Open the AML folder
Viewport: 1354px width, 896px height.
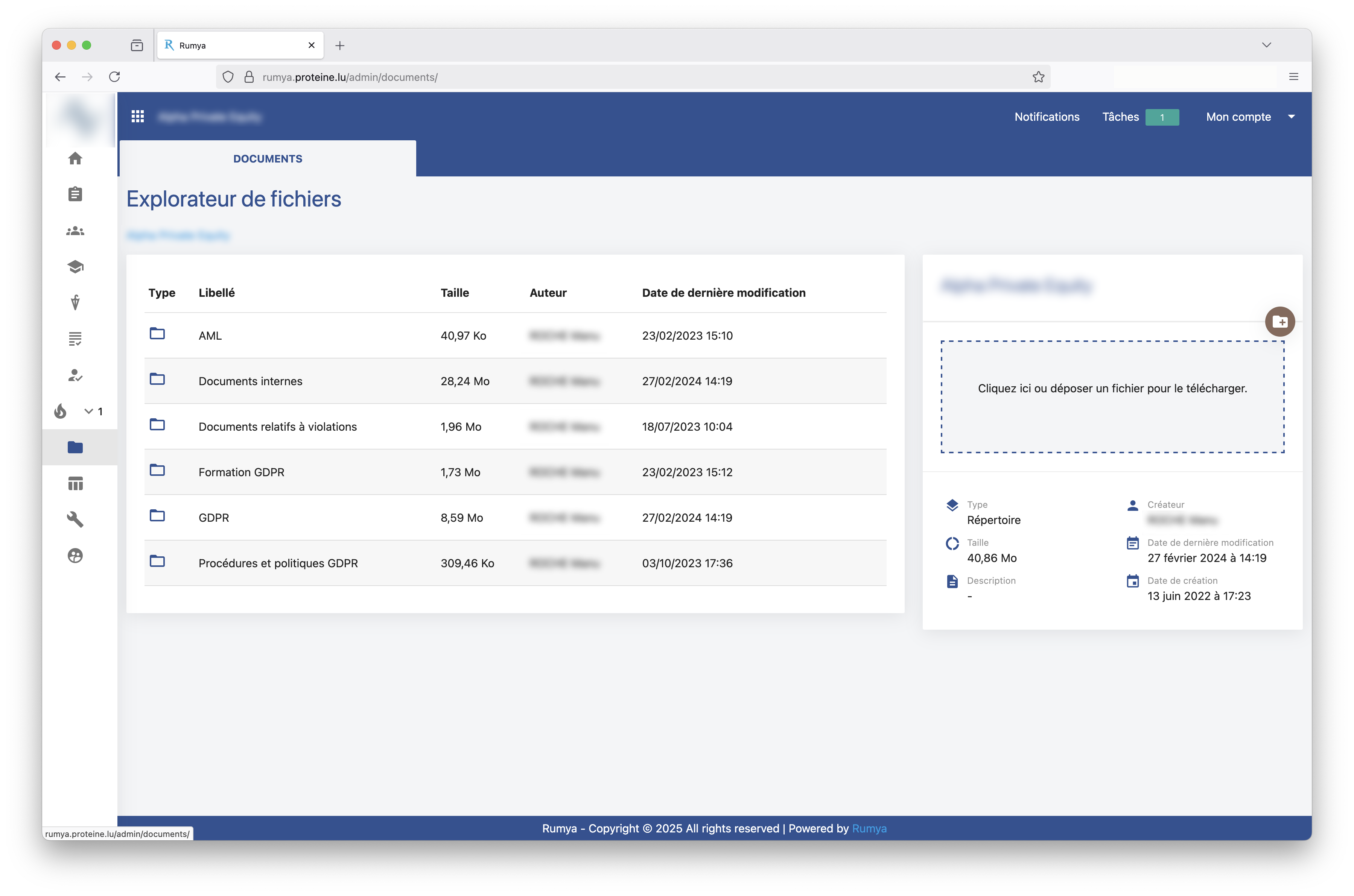pyautogui.click(x=210, y=336)
